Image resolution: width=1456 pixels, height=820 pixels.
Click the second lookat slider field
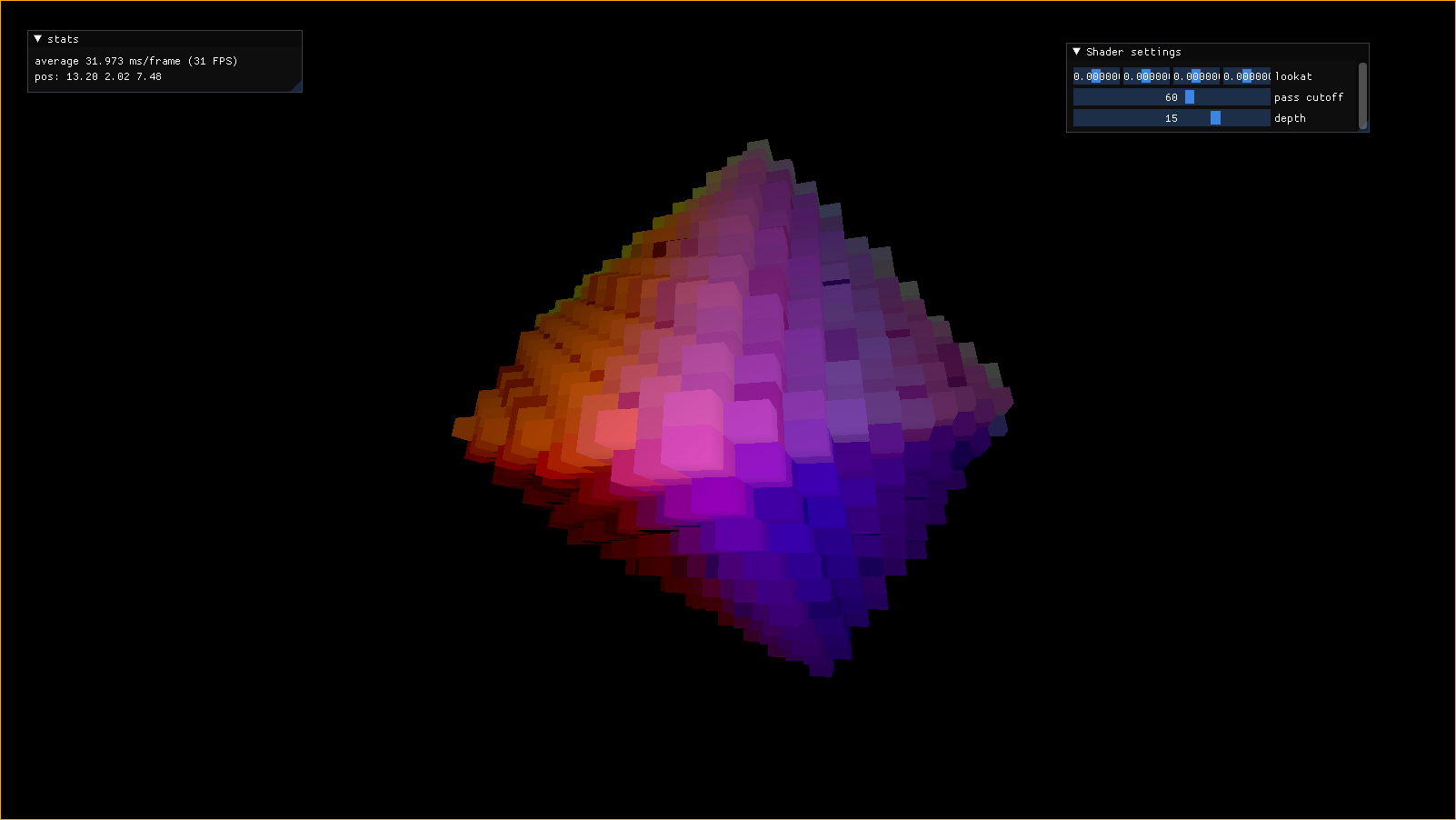pyautogui.click(x=1147, y=76)
